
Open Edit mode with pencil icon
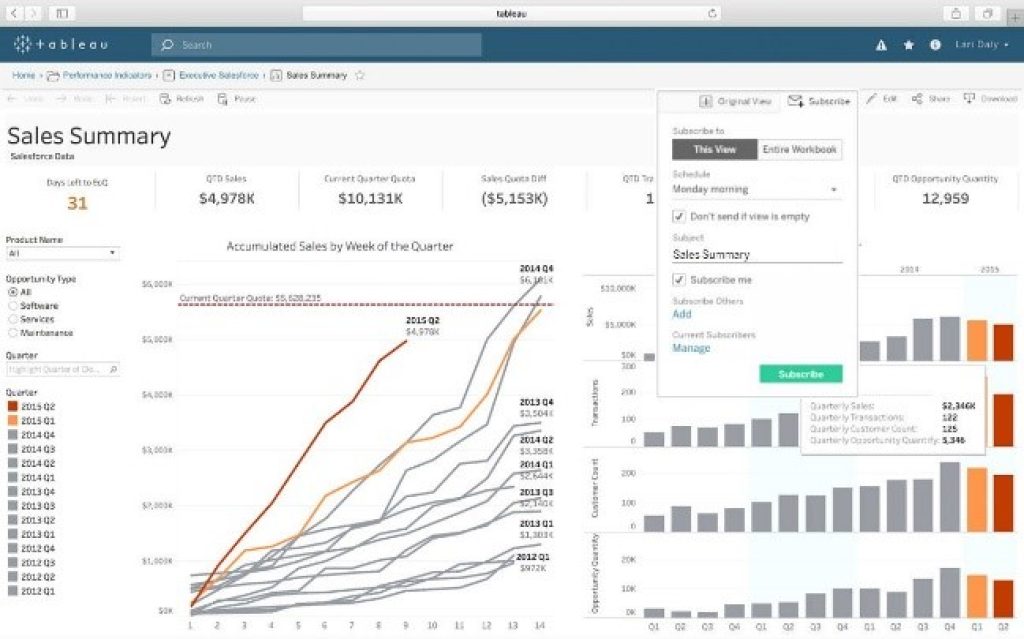(881, 99)
